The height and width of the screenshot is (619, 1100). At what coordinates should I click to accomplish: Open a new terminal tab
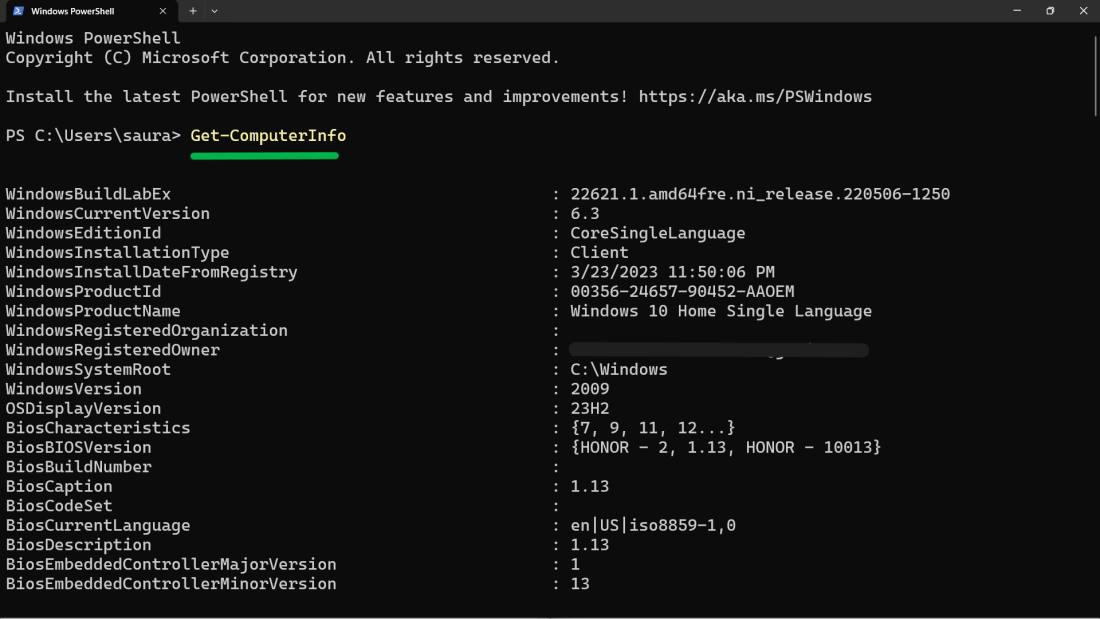coord(193,11)
